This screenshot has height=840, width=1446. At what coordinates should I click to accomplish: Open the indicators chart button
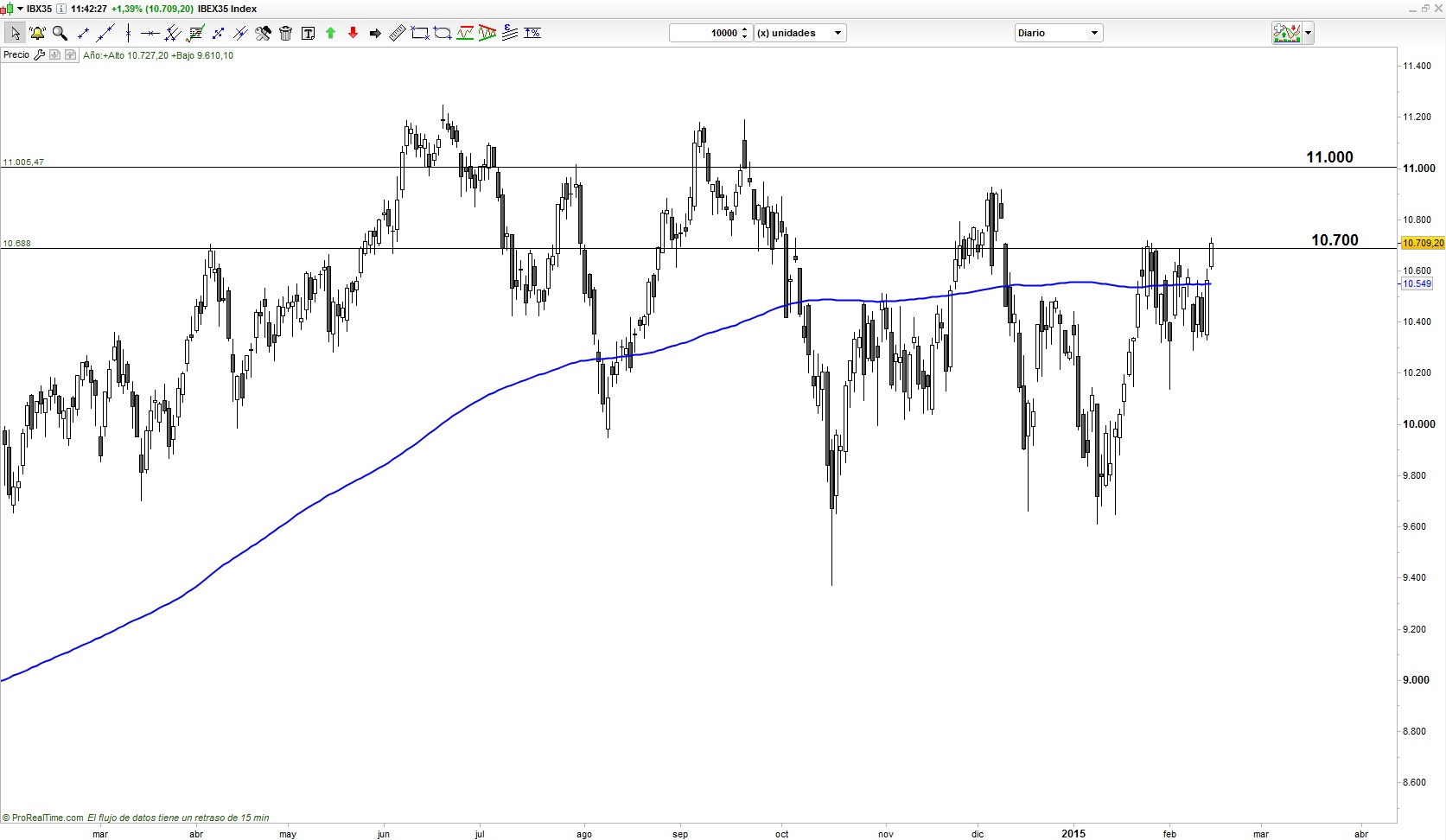click(1286, 33)
